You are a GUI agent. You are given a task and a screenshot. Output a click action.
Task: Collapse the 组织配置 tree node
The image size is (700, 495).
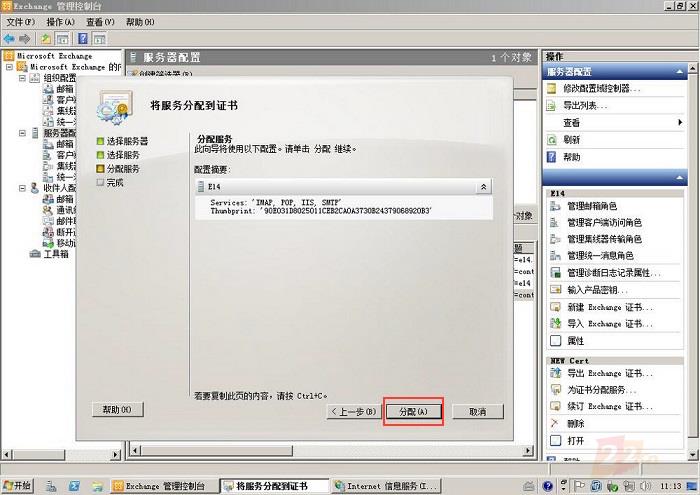click(22, 78)
